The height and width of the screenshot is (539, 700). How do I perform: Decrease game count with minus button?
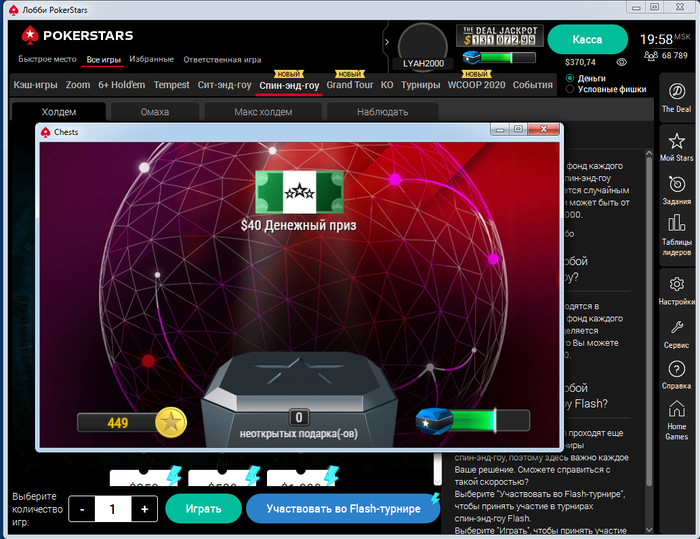click(82, 509)
